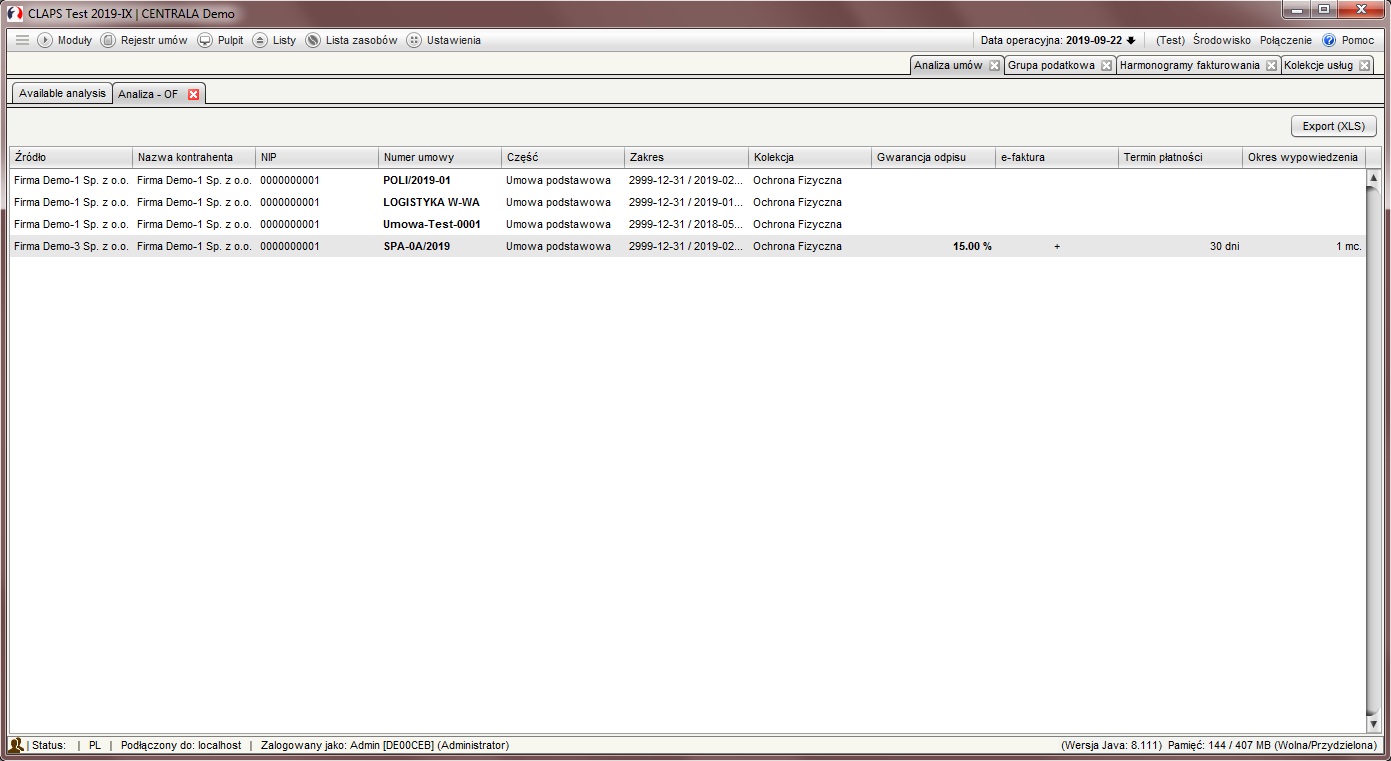Image resolution: width=1391 pixels, height=761 pixels.
Task: Click the table's vertical scrollbar down arrow
Action: (1374, 724)
